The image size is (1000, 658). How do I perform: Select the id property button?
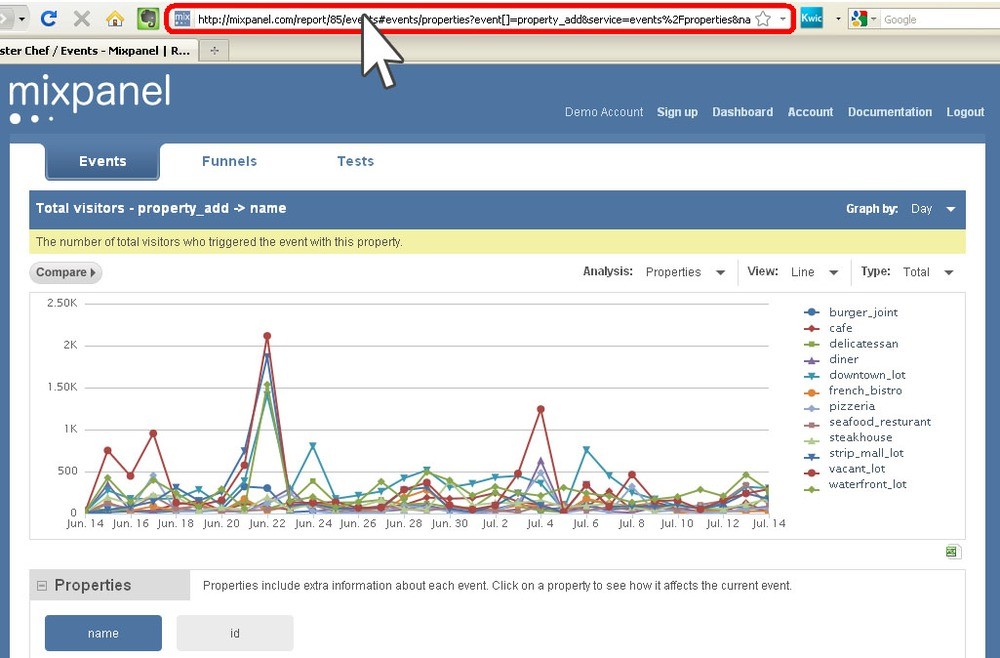[x=235, y=633]
